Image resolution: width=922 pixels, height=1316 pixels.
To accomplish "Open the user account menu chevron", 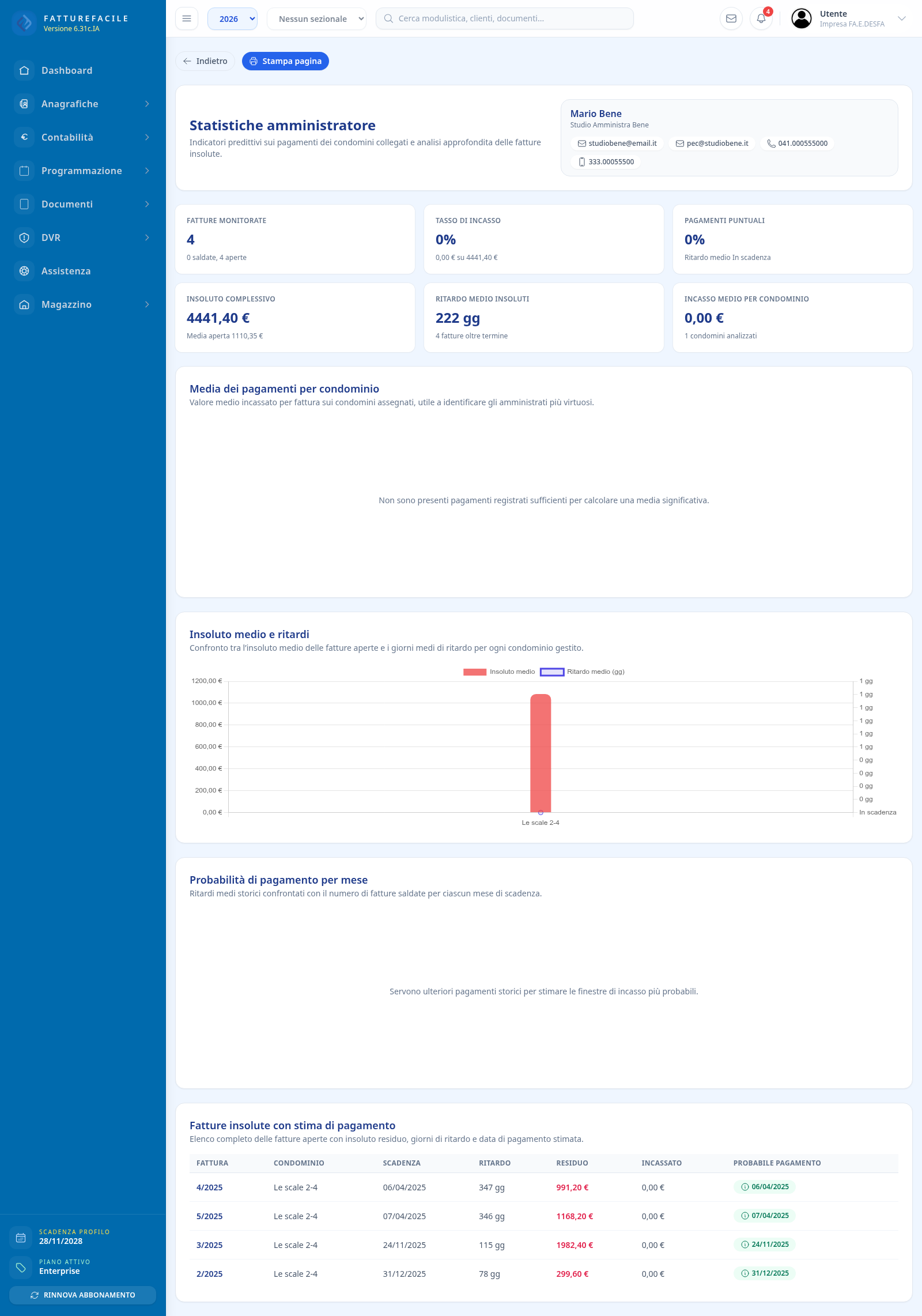I will [x=902, y=18].
